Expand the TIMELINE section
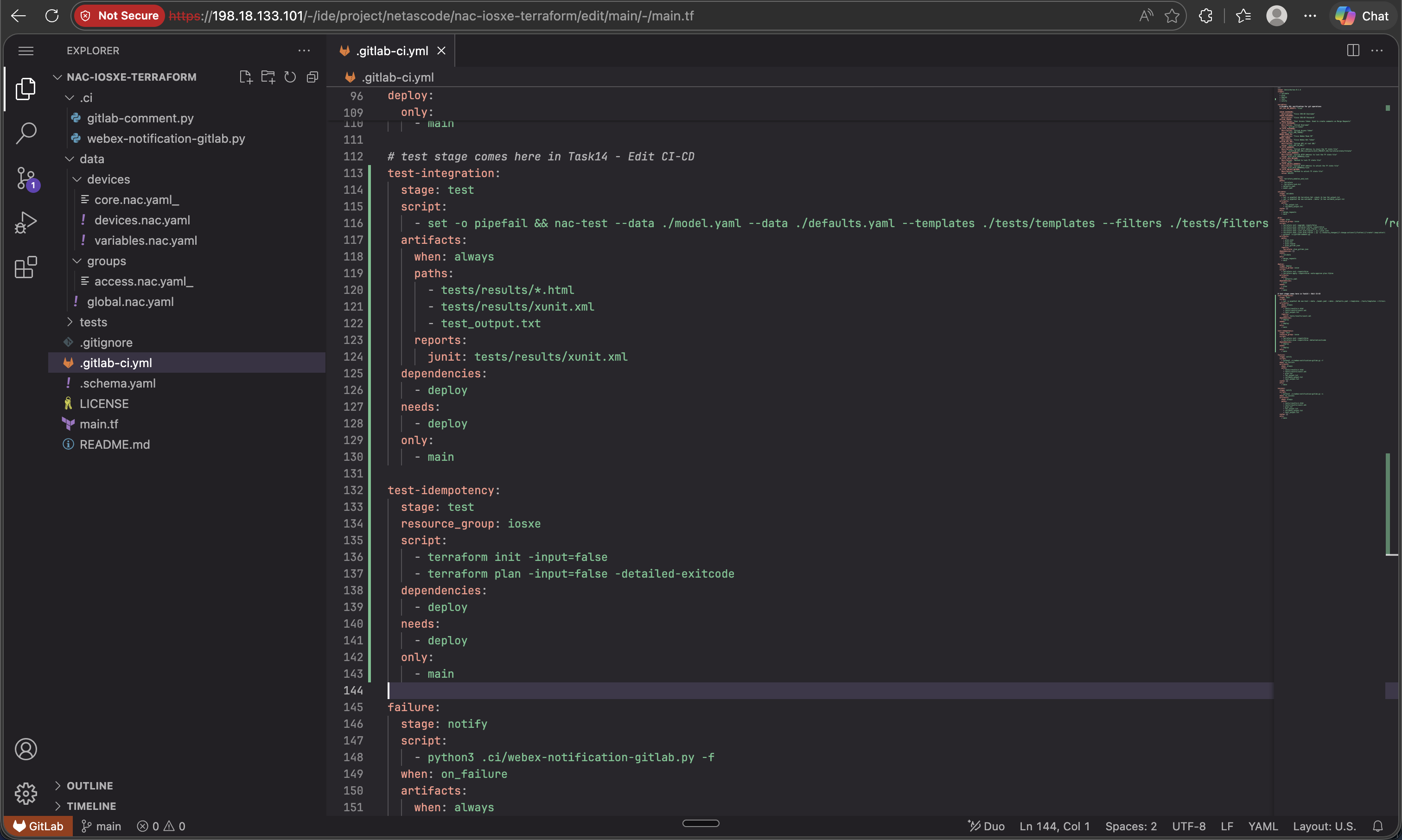The height and width of the screenshot is (840, 1402). click(91, 806)
